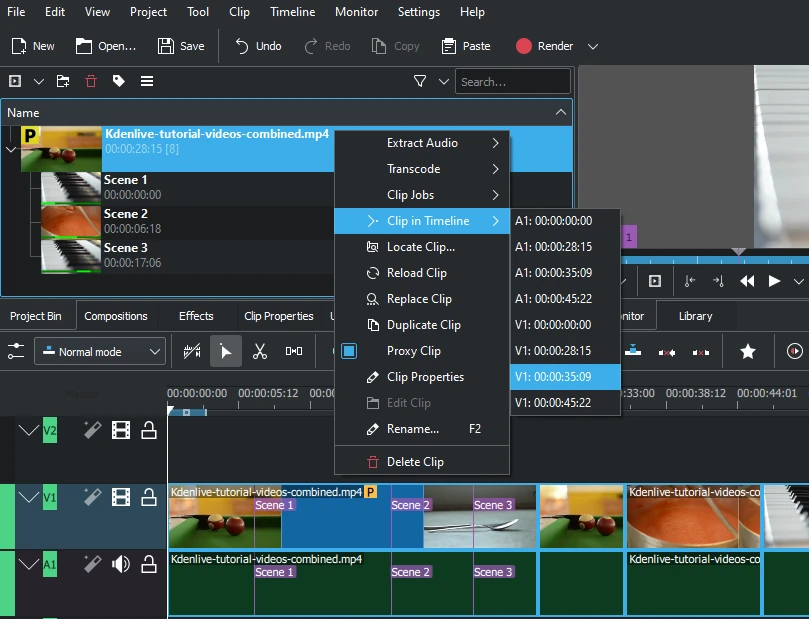Image resolution: width=809 pixels, height=619 pixels.
Task: Create a folder in the project bin
Action: 63,81
